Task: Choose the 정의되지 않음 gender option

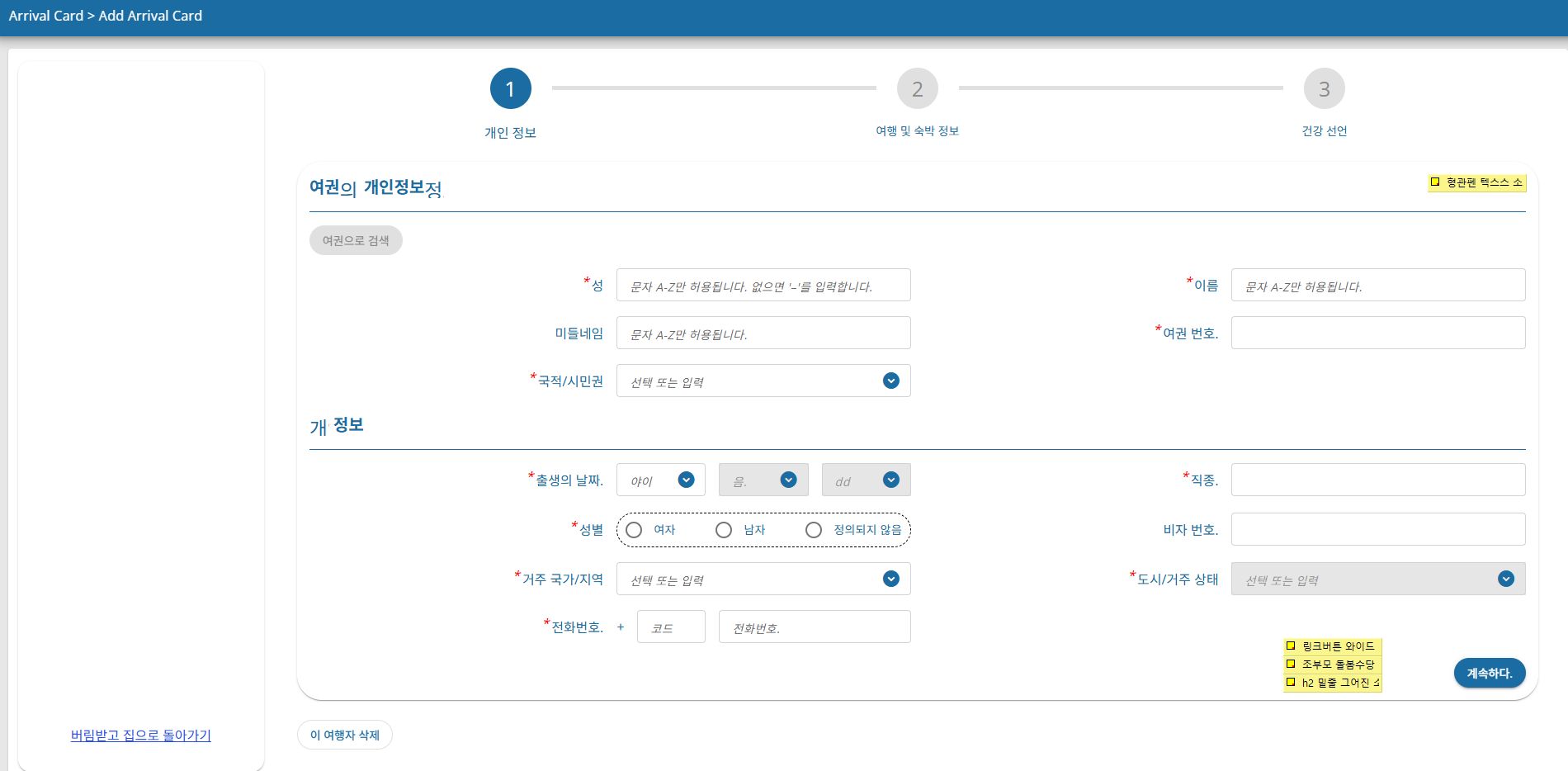Action: pyautogui.click(x=814, y=530)
